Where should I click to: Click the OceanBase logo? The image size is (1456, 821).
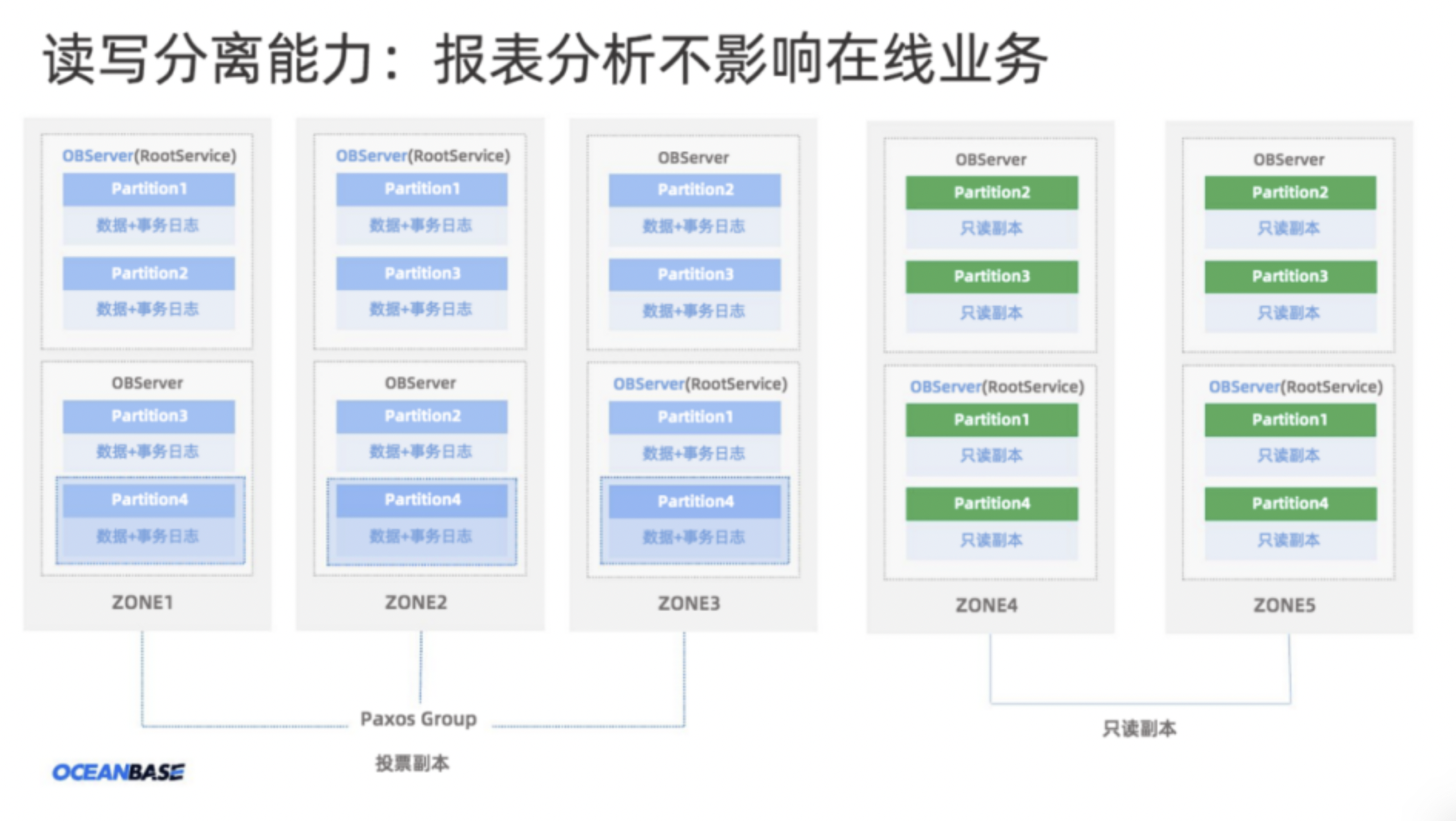tap(119, 771)
